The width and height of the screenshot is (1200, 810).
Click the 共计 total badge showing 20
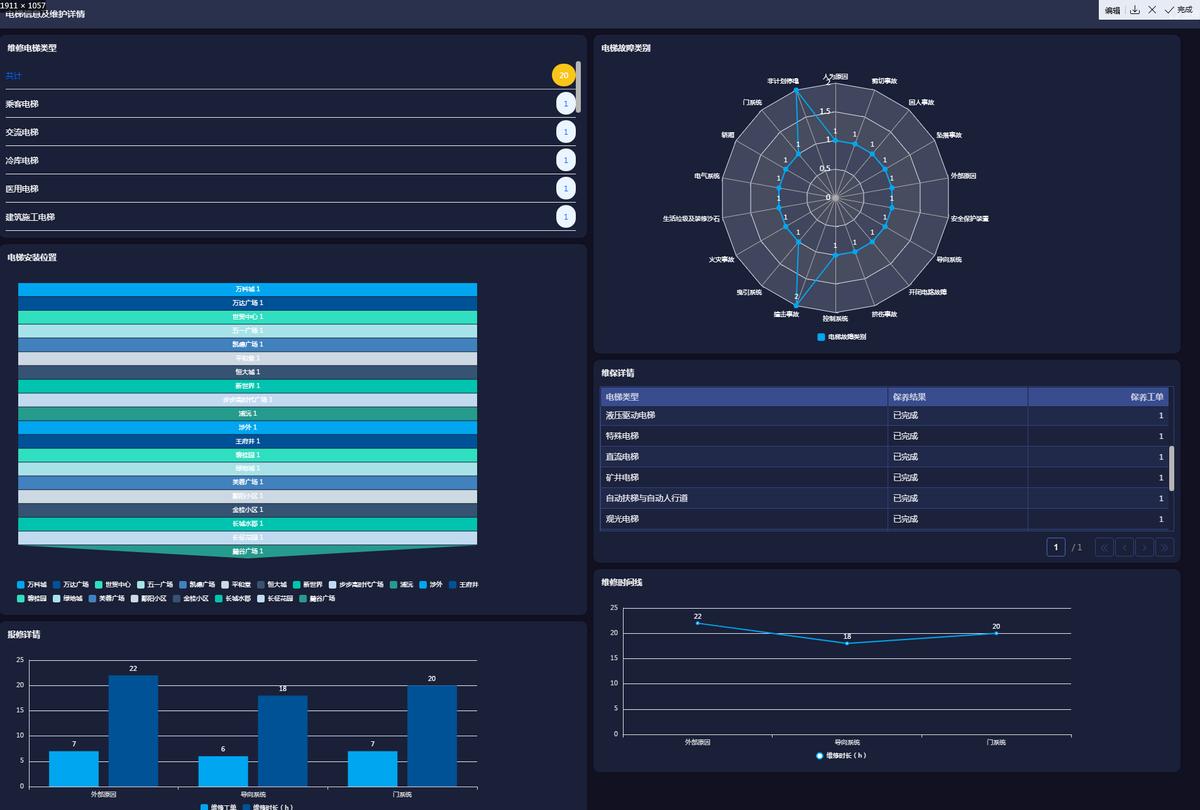564,75
